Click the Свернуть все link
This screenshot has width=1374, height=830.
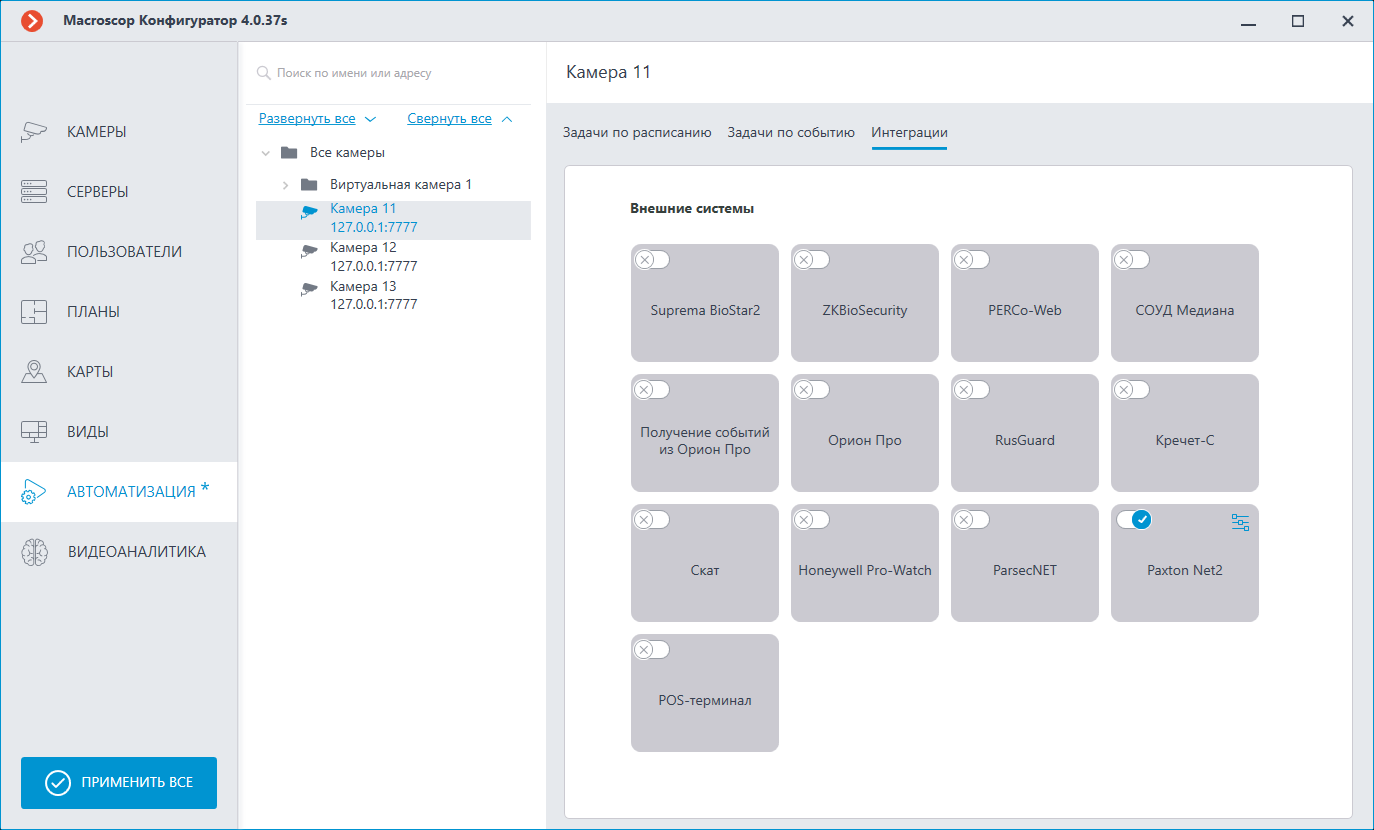pyautogui.click(x=449, y=119)
